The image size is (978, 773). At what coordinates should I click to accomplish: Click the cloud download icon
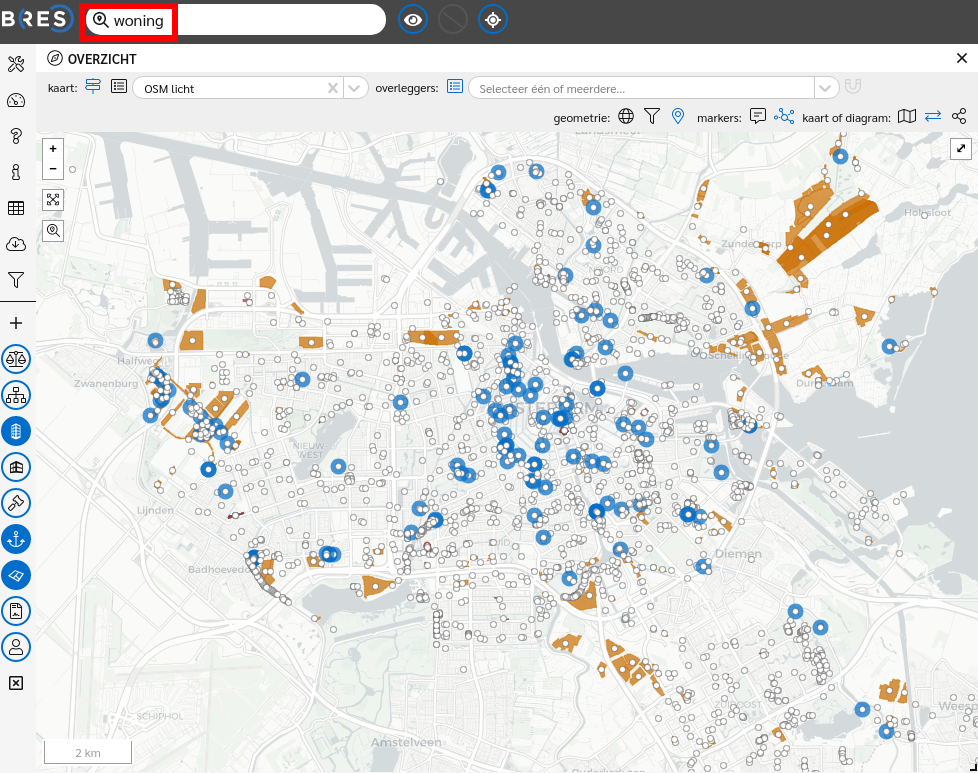[16, 244]
